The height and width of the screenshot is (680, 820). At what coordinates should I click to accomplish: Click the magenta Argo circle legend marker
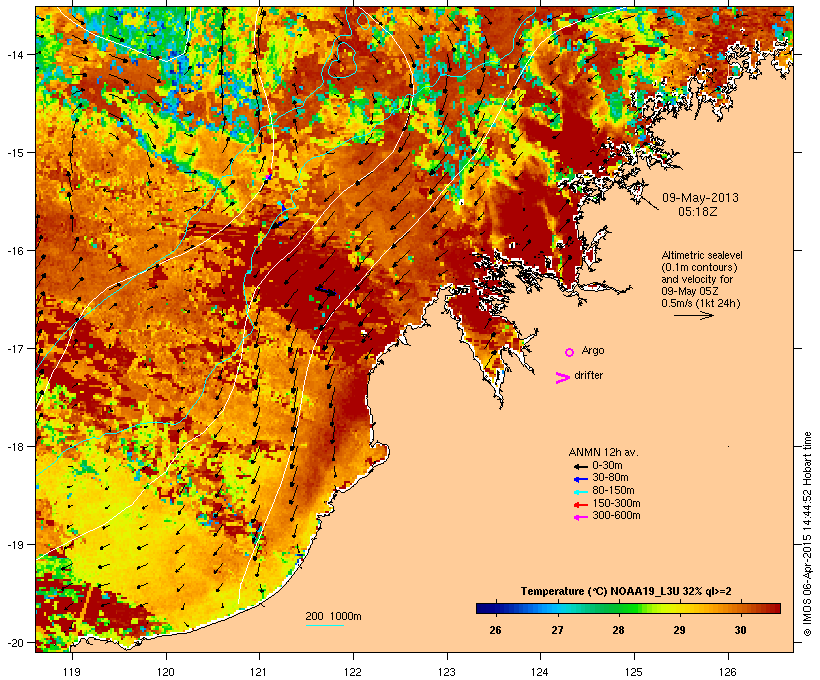[569, 352]
